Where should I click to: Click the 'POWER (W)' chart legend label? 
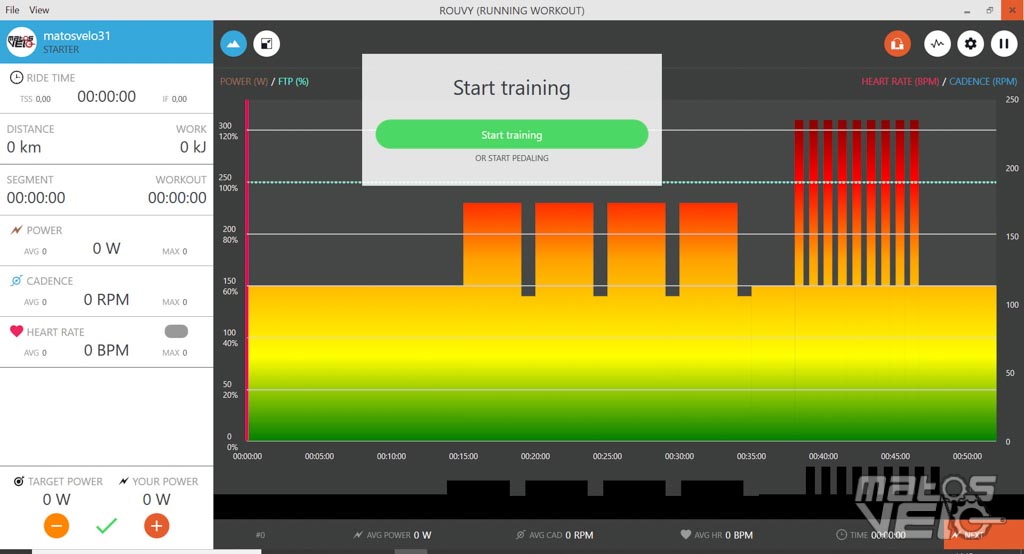pos(244,82)
